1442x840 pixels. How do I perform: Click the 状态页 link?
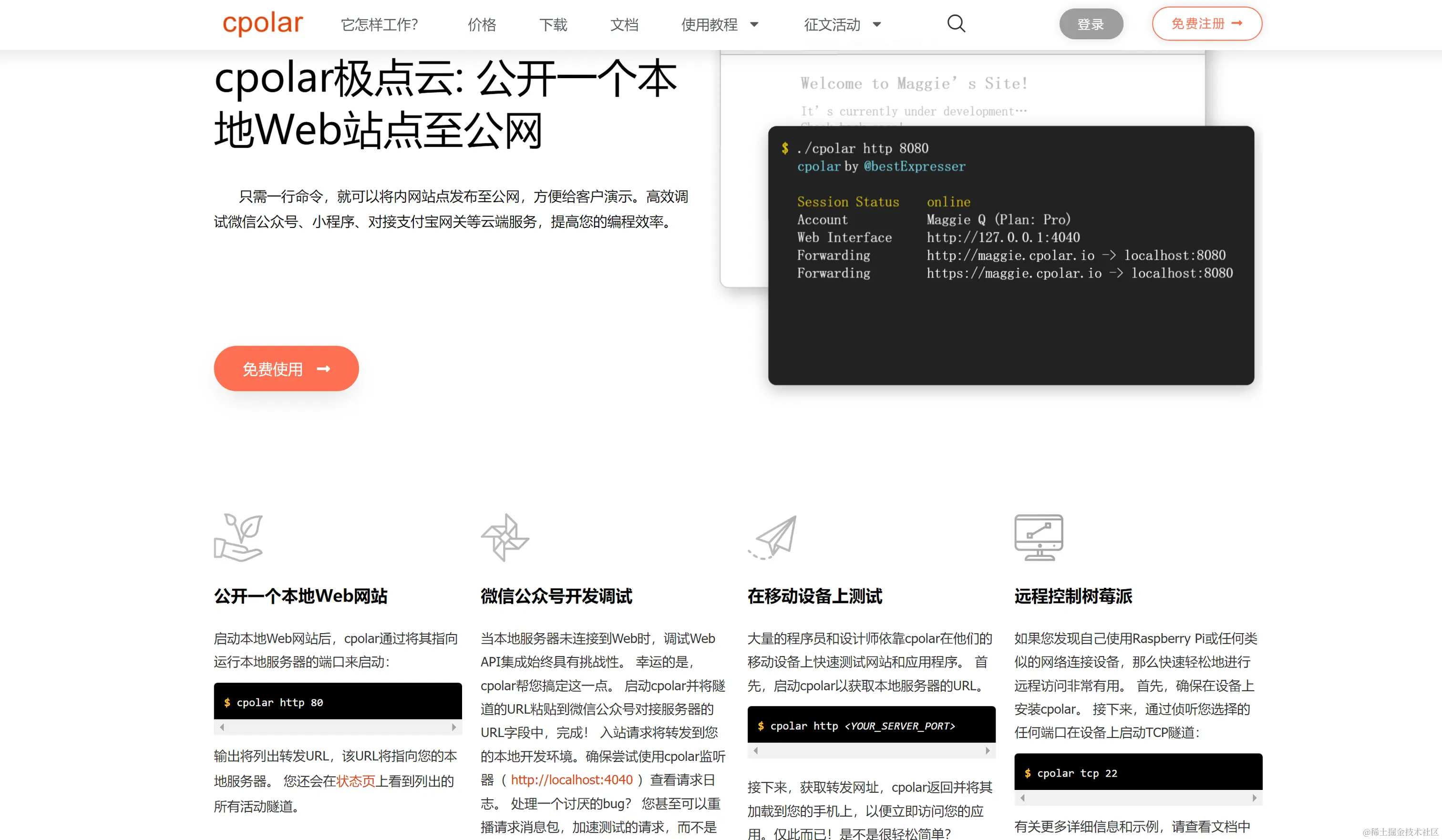point(356,780)
